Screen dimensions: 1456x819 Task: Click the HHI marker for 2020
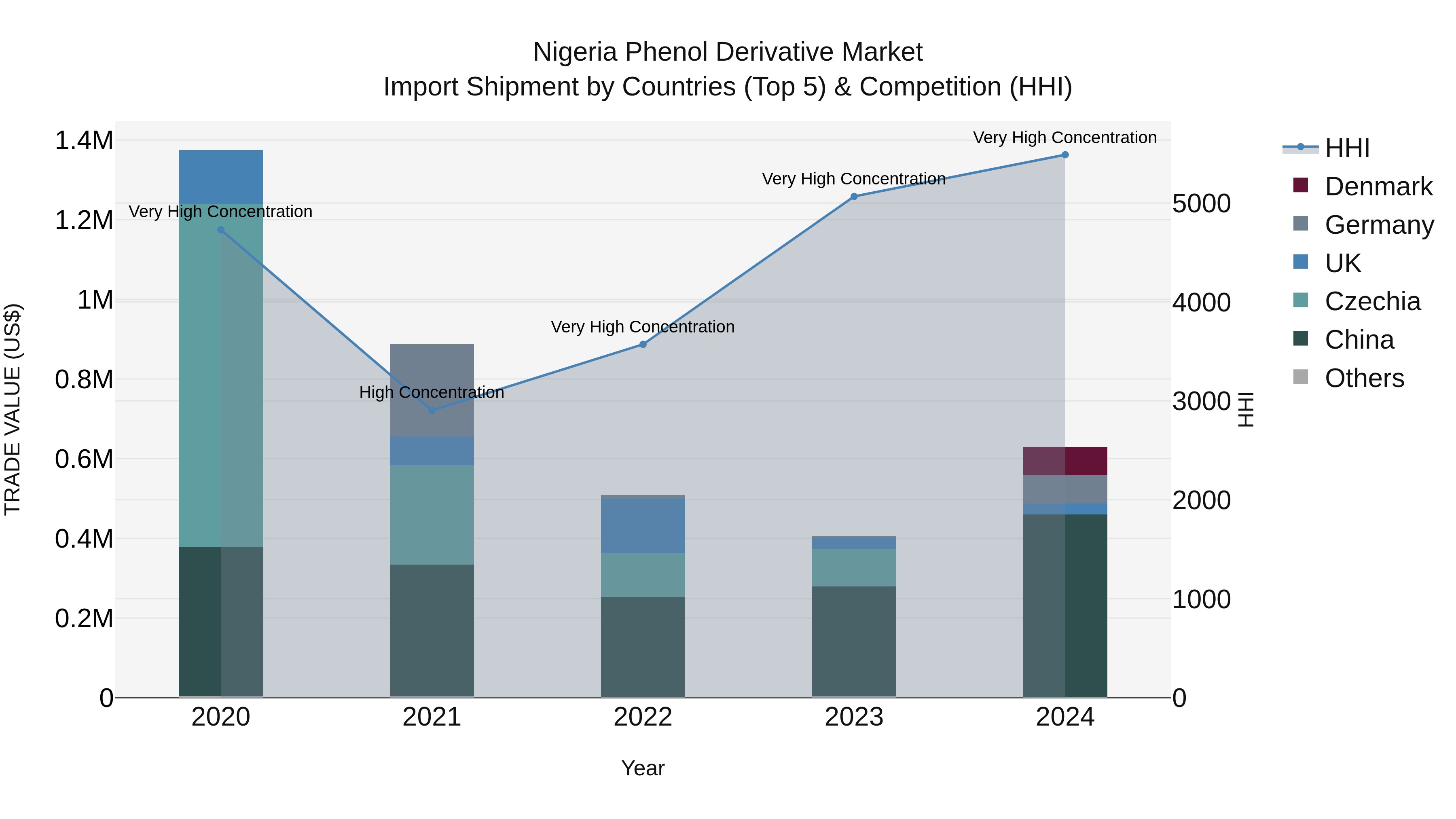221,230
